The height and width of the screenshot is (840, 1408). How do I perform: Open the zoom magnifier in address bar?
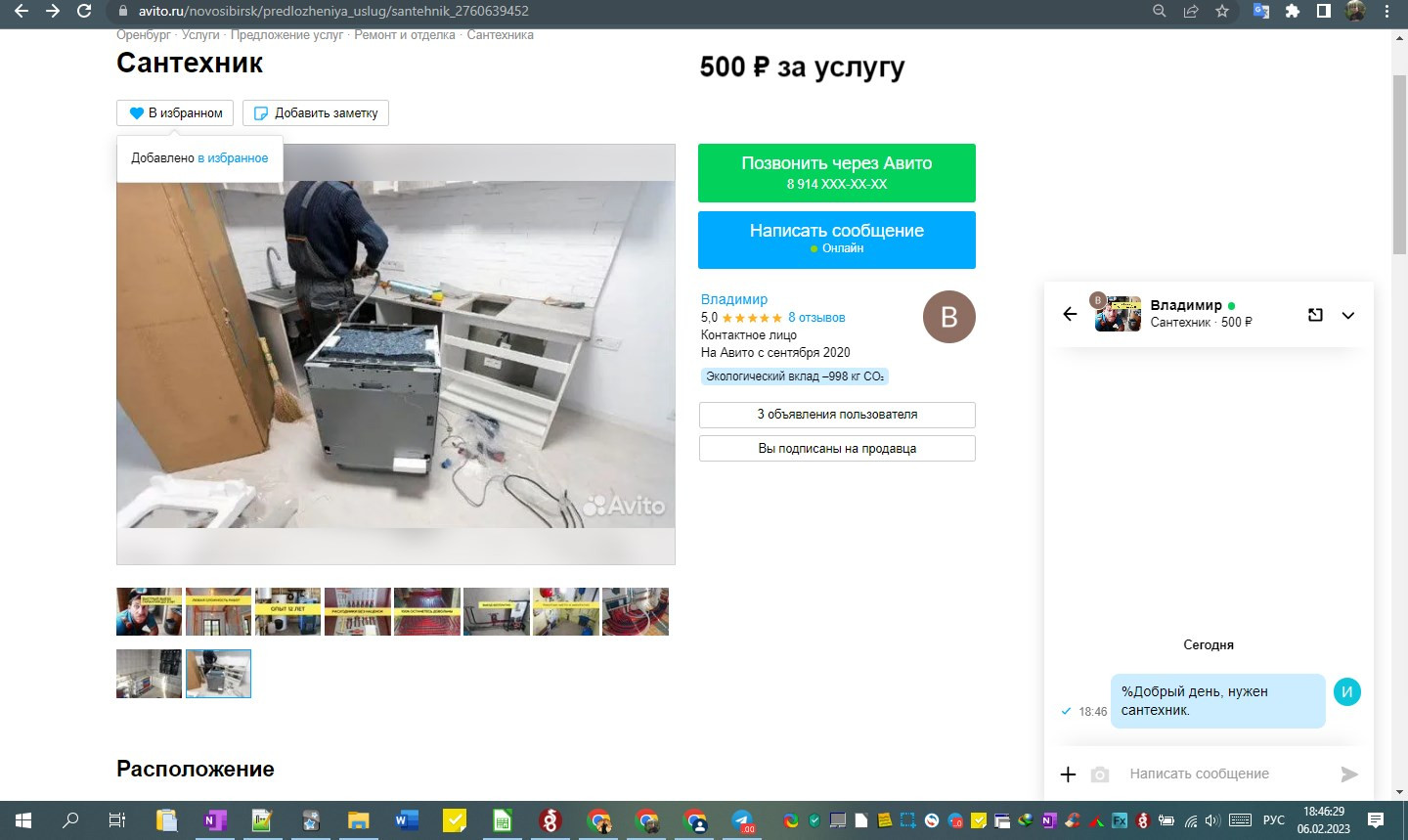(1159, 11)
